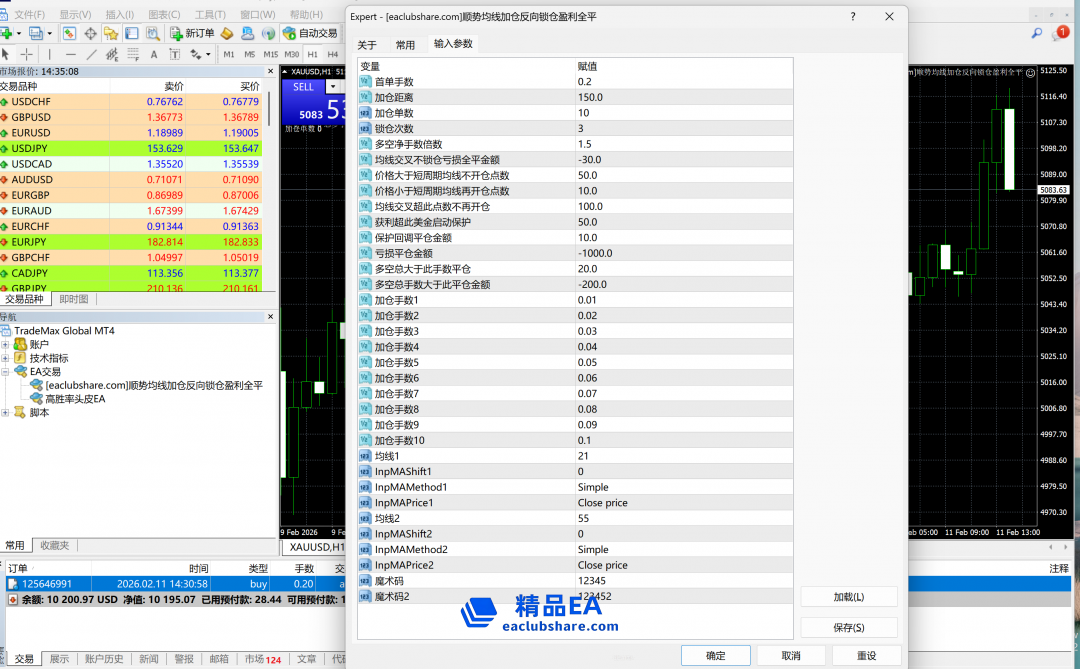
Task: Toggle the AutoTrading (自动交易) button
Action: tap(310, 33)
